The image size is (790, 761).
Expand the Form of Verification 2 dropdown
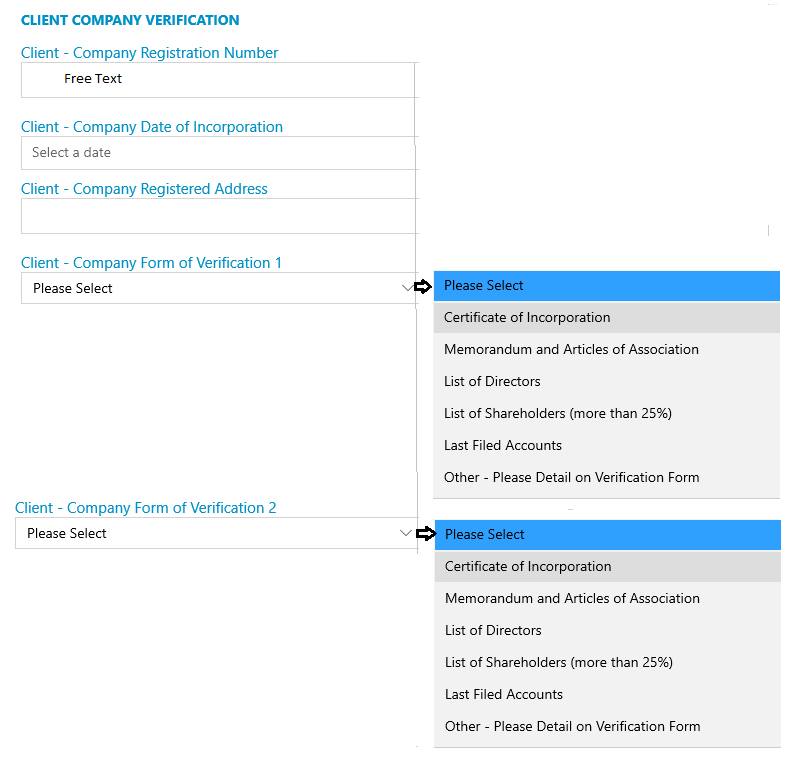coord(216,533)
